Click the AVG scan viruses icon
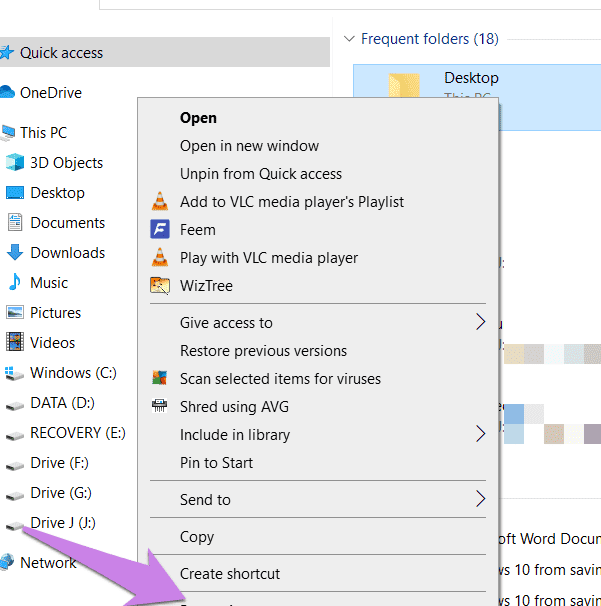The width and height of the screenshot is (601, 606). tap(160, 378)
